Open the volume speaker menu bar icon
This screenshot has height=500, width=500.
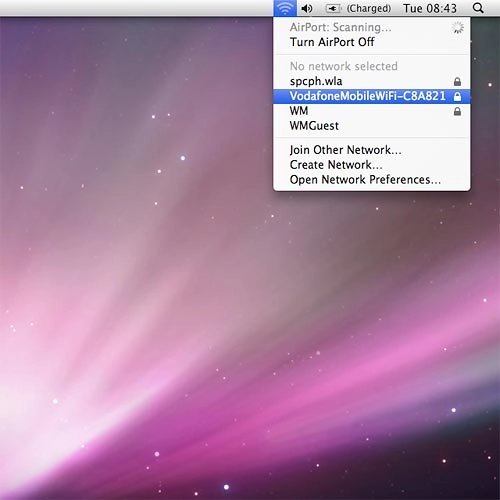pos(307,8)
